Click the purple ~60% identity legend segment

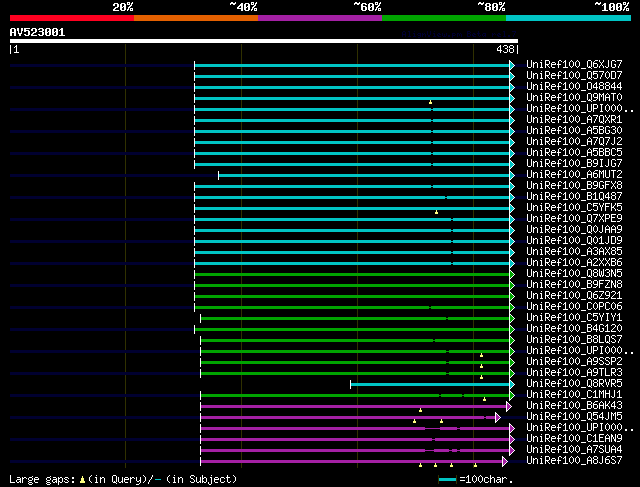320,18
